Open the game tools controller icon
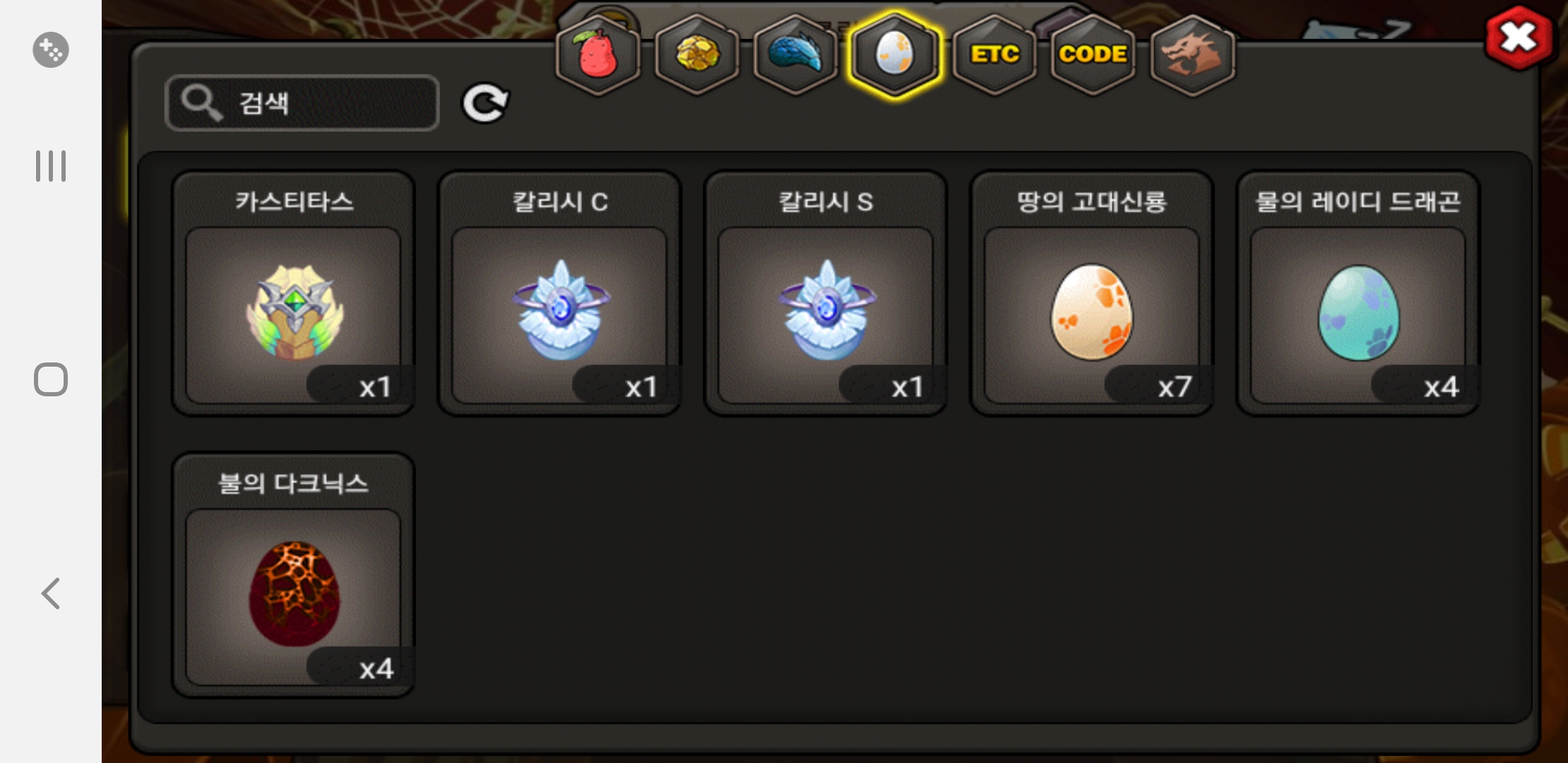This screenshot has width=1568, height=763. click(51, 49)
